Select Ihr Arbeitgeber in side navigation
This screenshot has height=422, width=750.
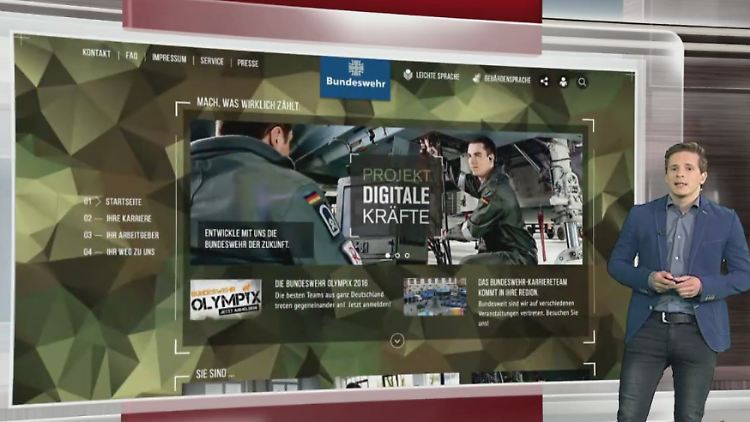tap(131, 235)
